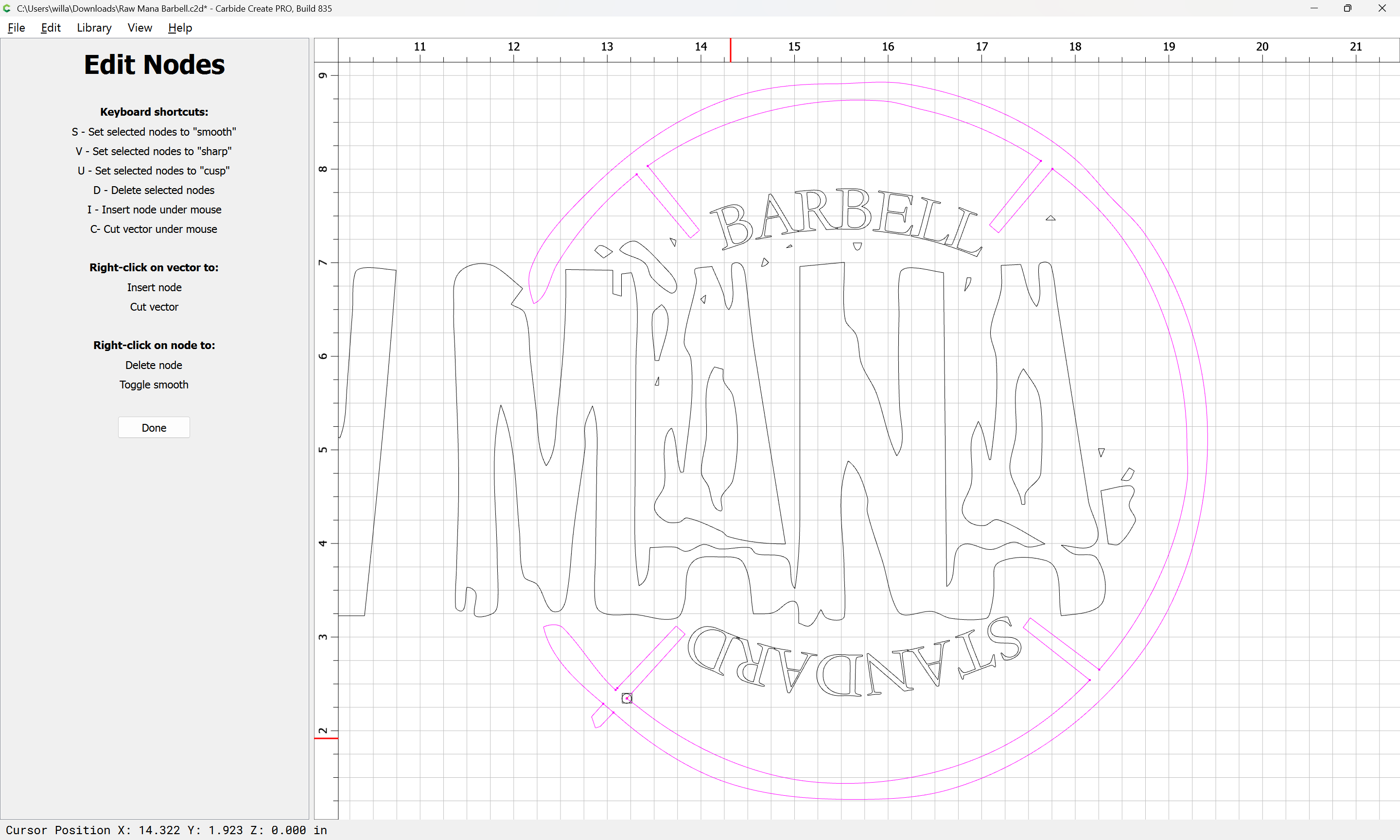This screenshot has height=840, width=1400.
Task: Click red cursor marker on left ruler
Action: (x=326, y=738)
